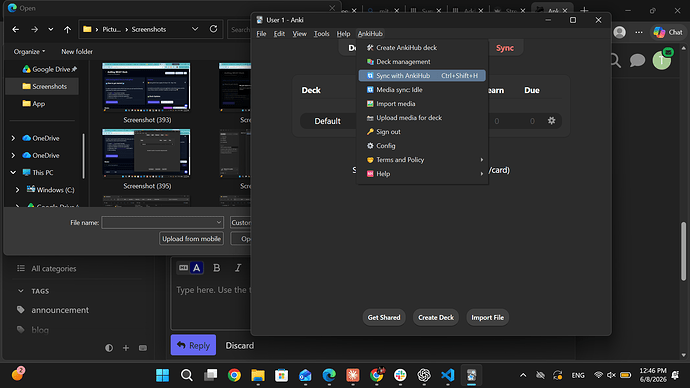690x388 pixels.
Task: Collapse the TAGS sidebar section
Action: click(21, 291)
